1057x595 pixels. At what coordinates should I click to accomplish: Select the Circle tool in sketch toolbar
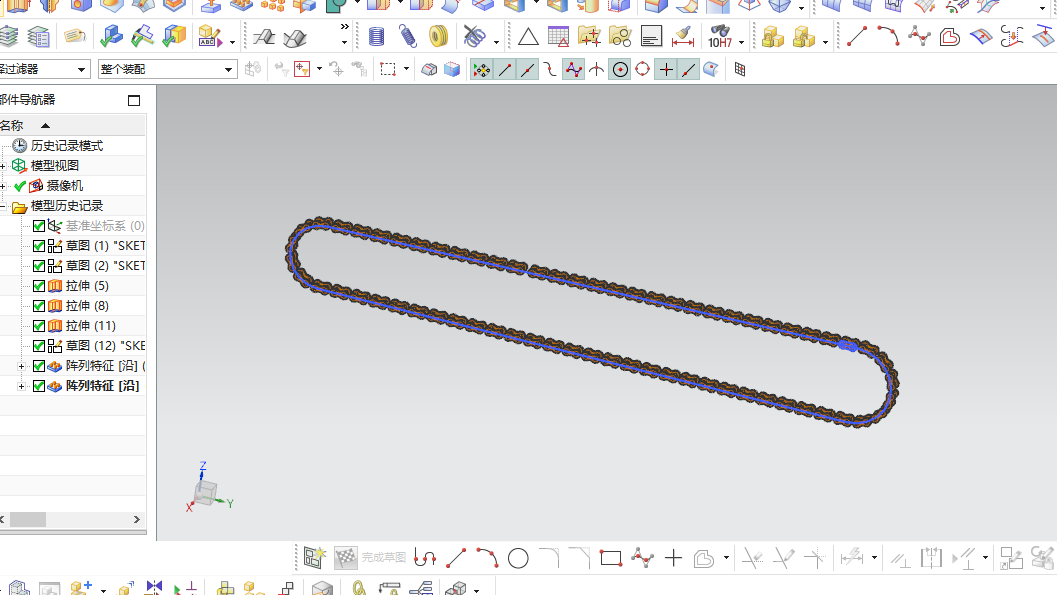[x=518, y=559]
